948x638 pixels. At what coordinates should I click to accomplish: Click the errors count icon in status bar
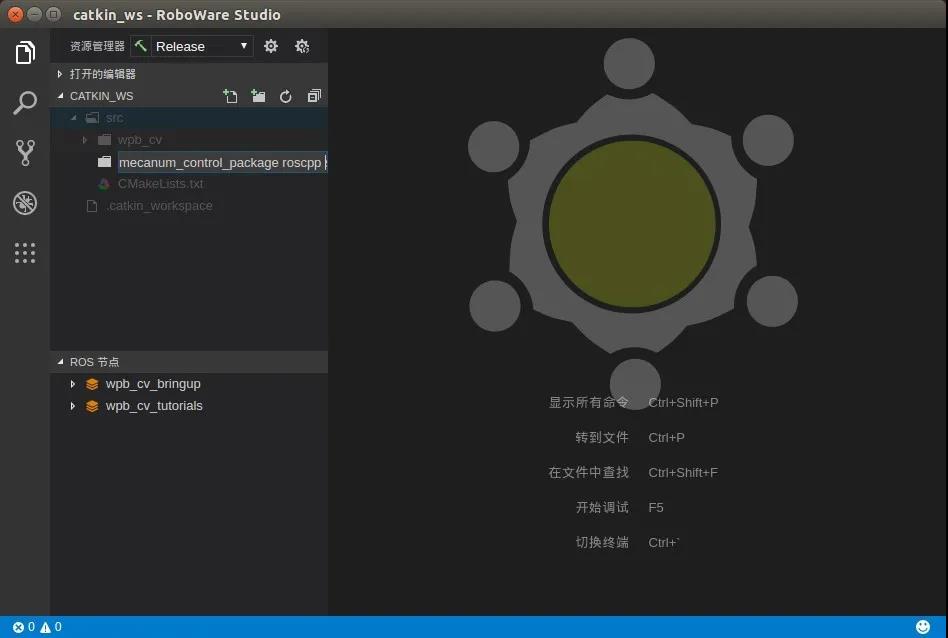click(18, 627)
